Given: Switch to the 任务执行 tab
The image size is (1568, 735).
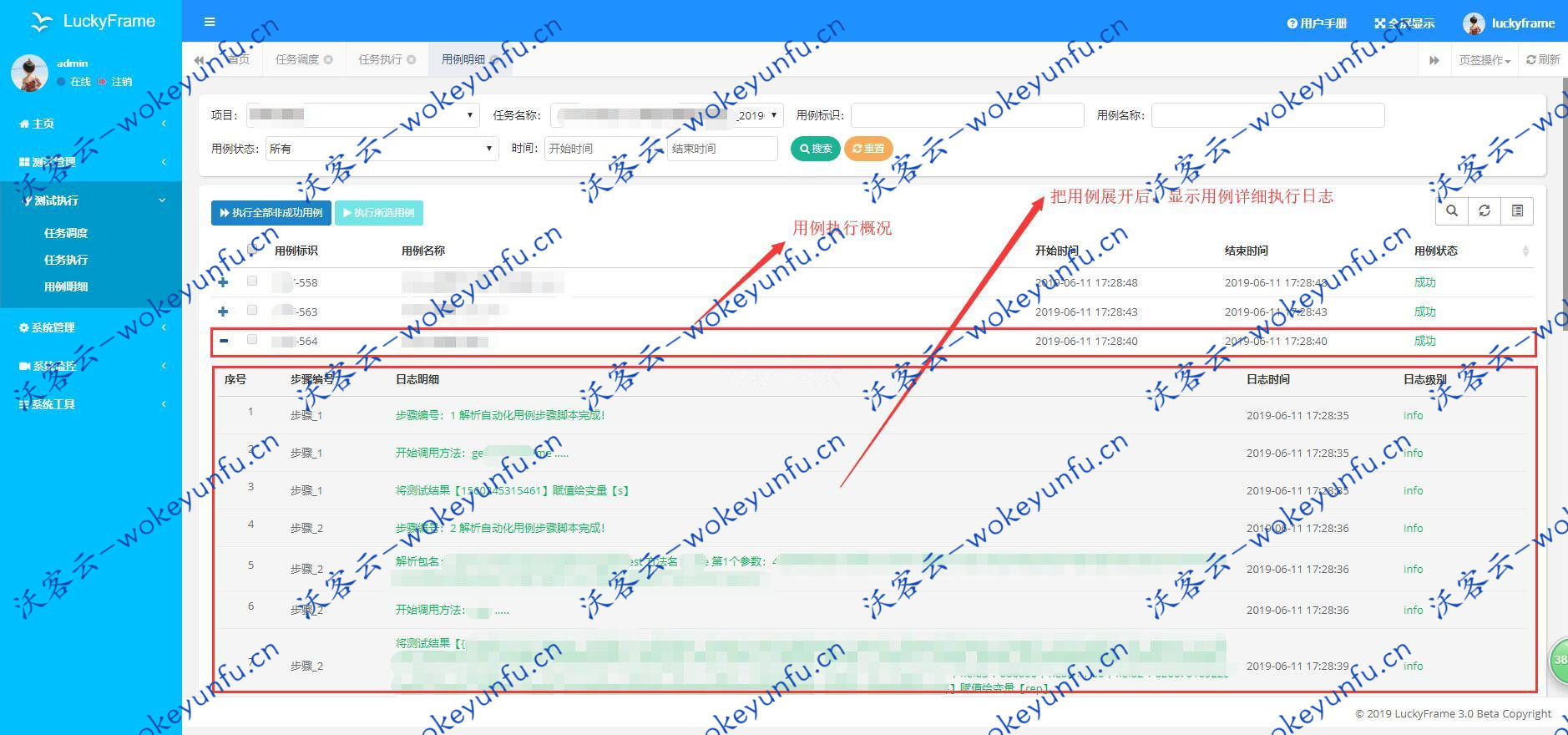Looking at the screenshot, I should [380, 59].
